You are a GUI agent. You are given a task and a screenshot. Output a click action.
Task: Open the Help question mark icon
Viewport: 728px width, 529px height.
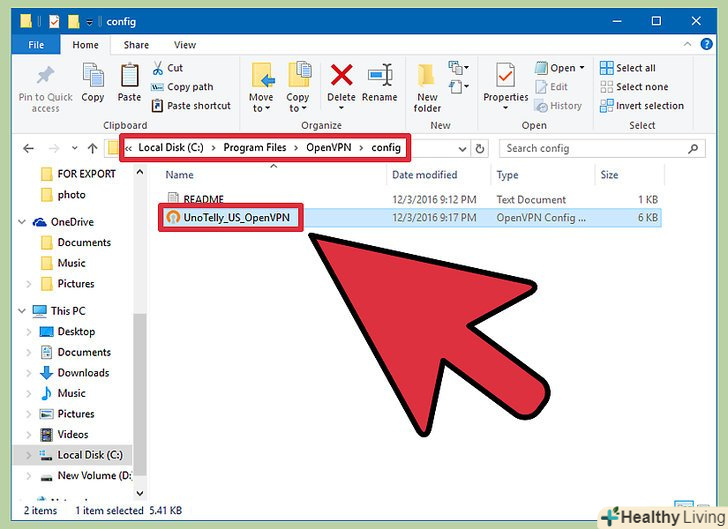click(706, 44)
